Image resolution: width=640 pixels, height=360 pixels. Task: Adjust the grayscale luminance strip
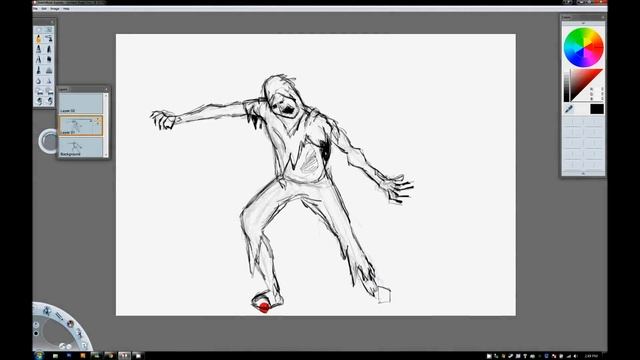tap(567, 86)
